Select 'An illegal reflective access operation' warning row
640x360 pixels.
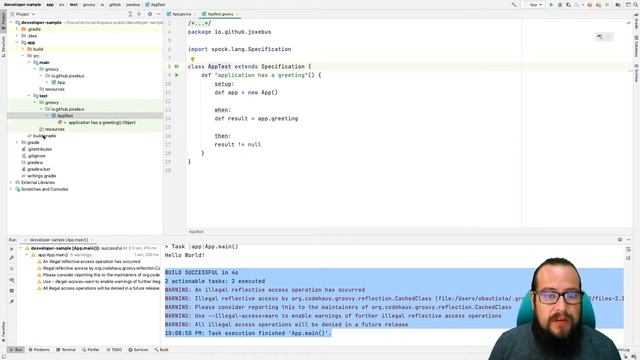click(91, 262)
